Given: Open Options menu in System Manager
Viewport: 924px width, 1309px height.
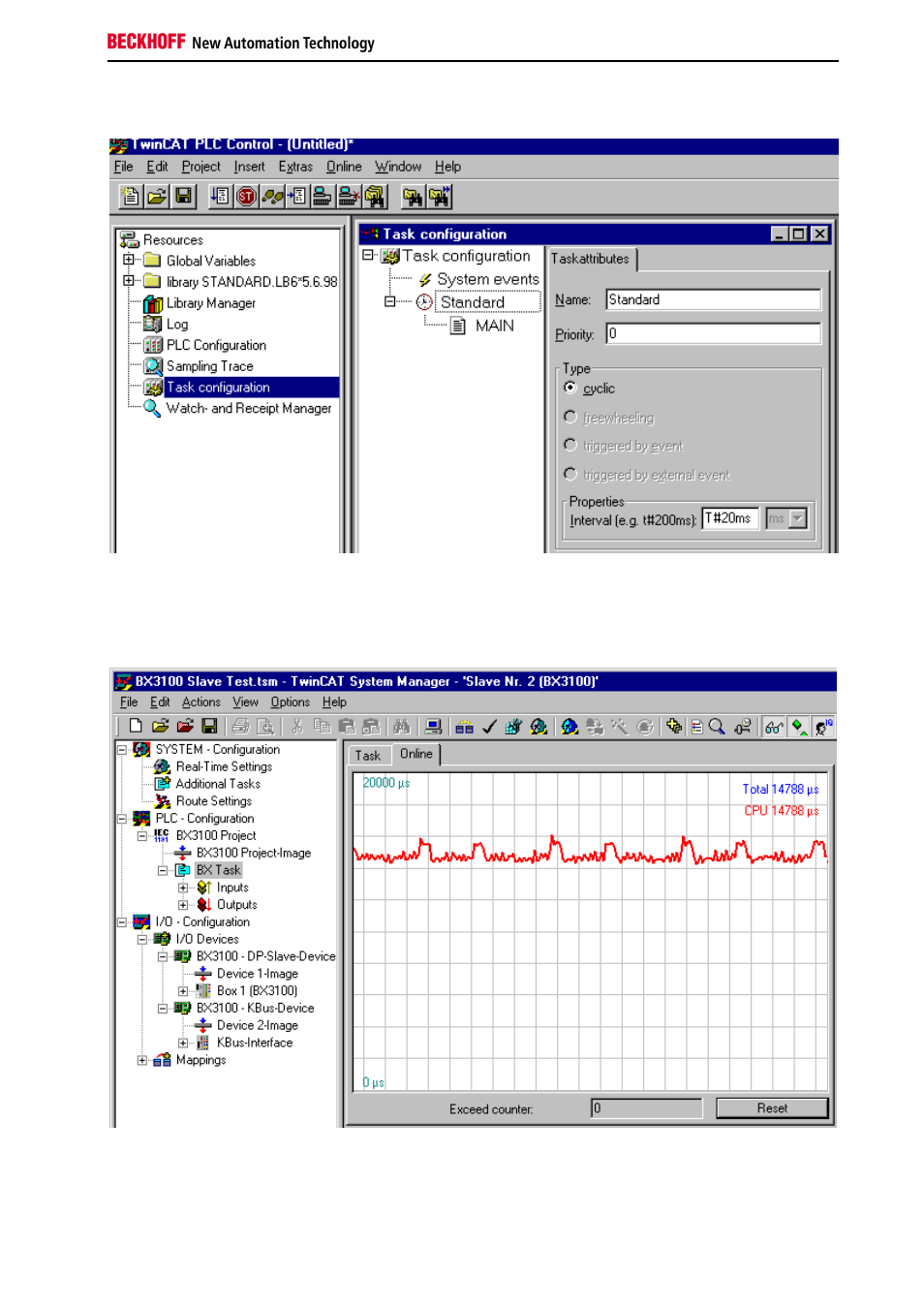Looking at the screenshot, I should 290,702.
